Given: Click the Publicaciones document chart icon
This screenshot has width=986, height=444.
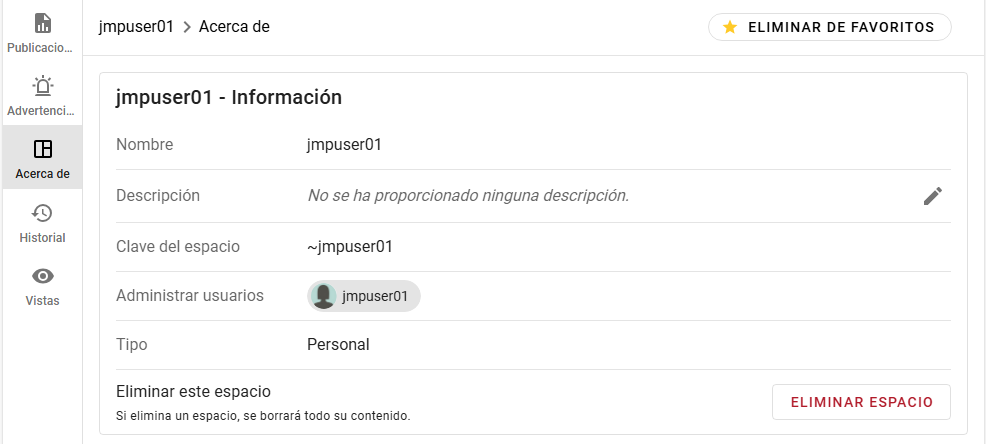Looking at the screenshot, I should click(42, 23).
